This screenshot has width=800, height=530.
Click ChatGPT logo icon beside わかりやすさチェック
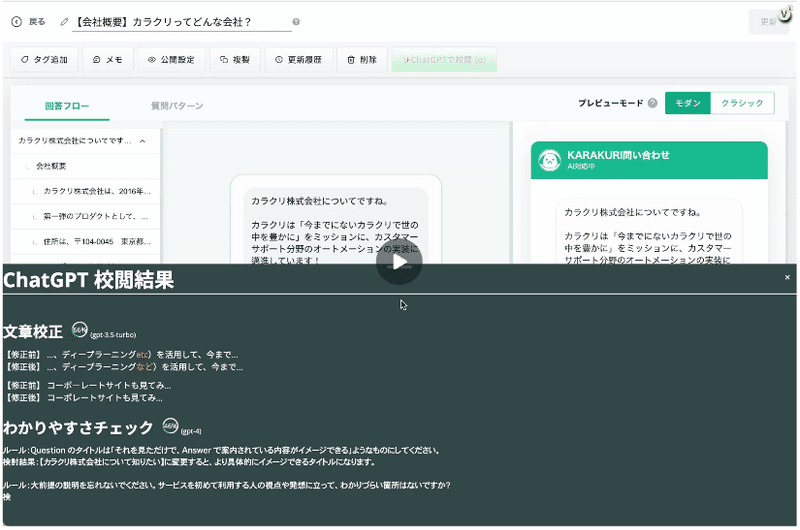pos(170,426)
